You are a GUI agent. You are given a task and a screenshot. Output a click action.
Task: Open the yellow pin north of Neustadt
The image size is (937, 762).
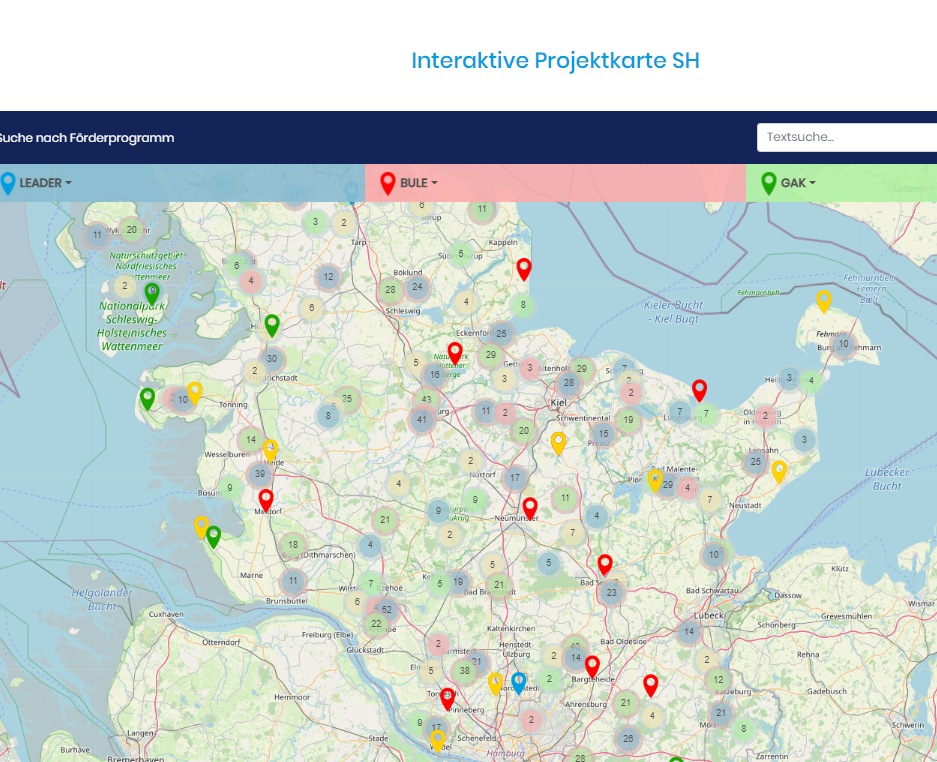tap(779, 472)
